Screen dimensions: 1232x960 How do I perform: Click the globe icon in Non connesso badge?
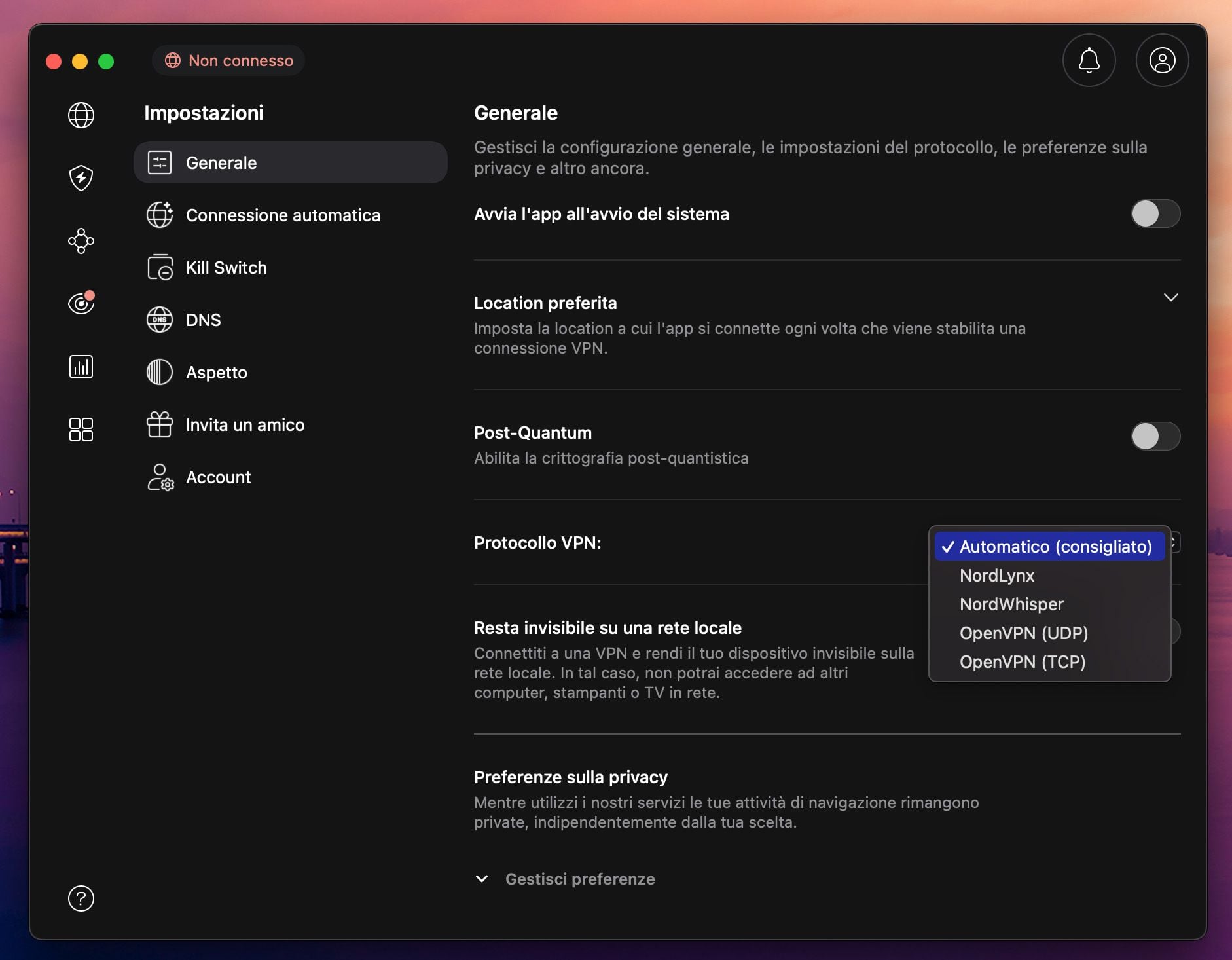point(173,60)
